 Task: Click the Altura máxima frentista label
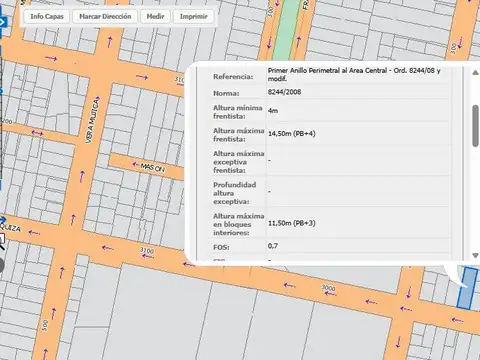point(239,135)
